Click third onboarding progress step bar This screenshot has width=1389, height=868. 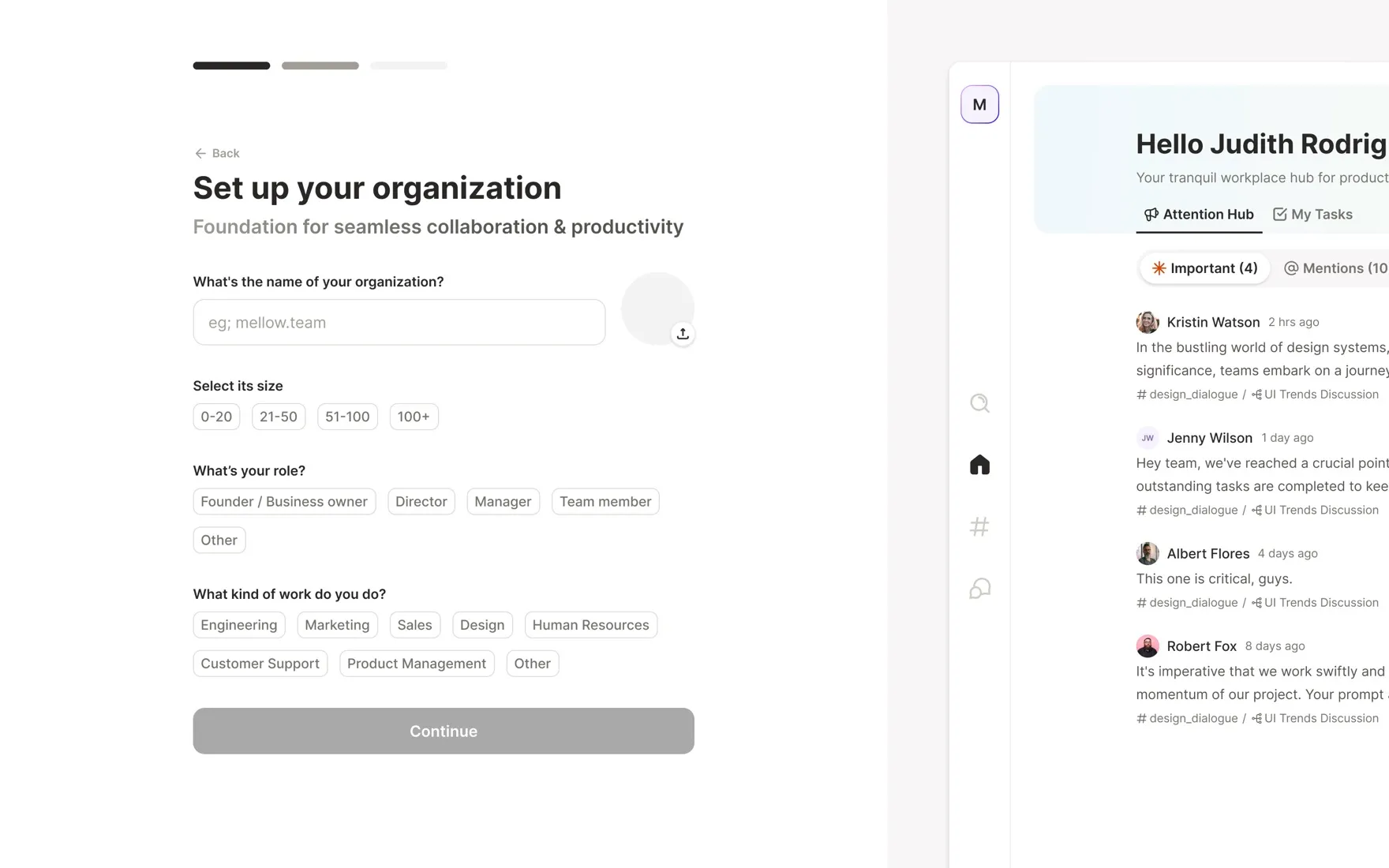(409, 65)
